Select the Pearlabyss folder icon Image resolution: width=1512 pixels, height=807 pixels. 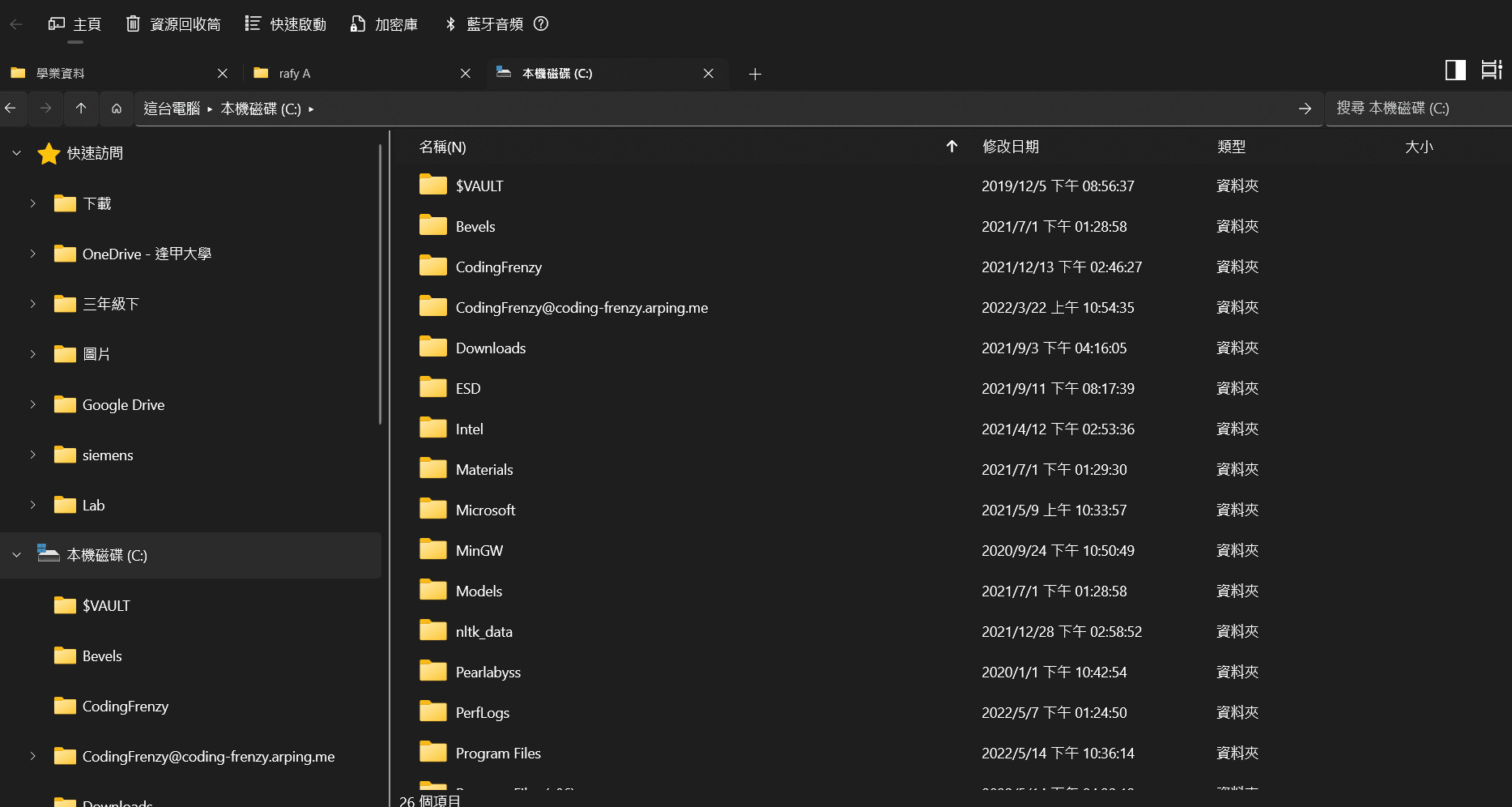tap(433, 671)
